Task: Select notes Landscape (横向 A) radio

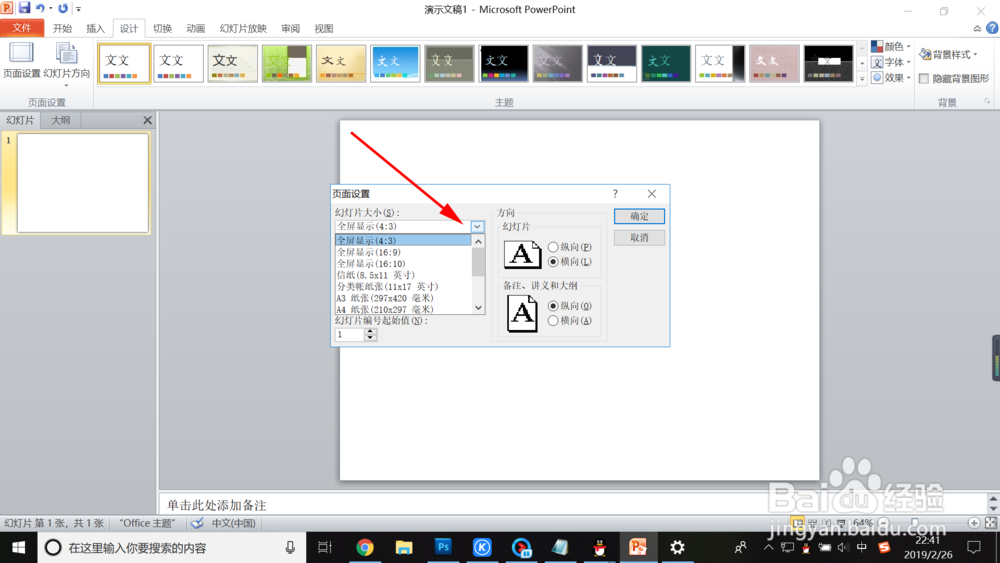Action: pyautogui.click(x=553, y=321)
